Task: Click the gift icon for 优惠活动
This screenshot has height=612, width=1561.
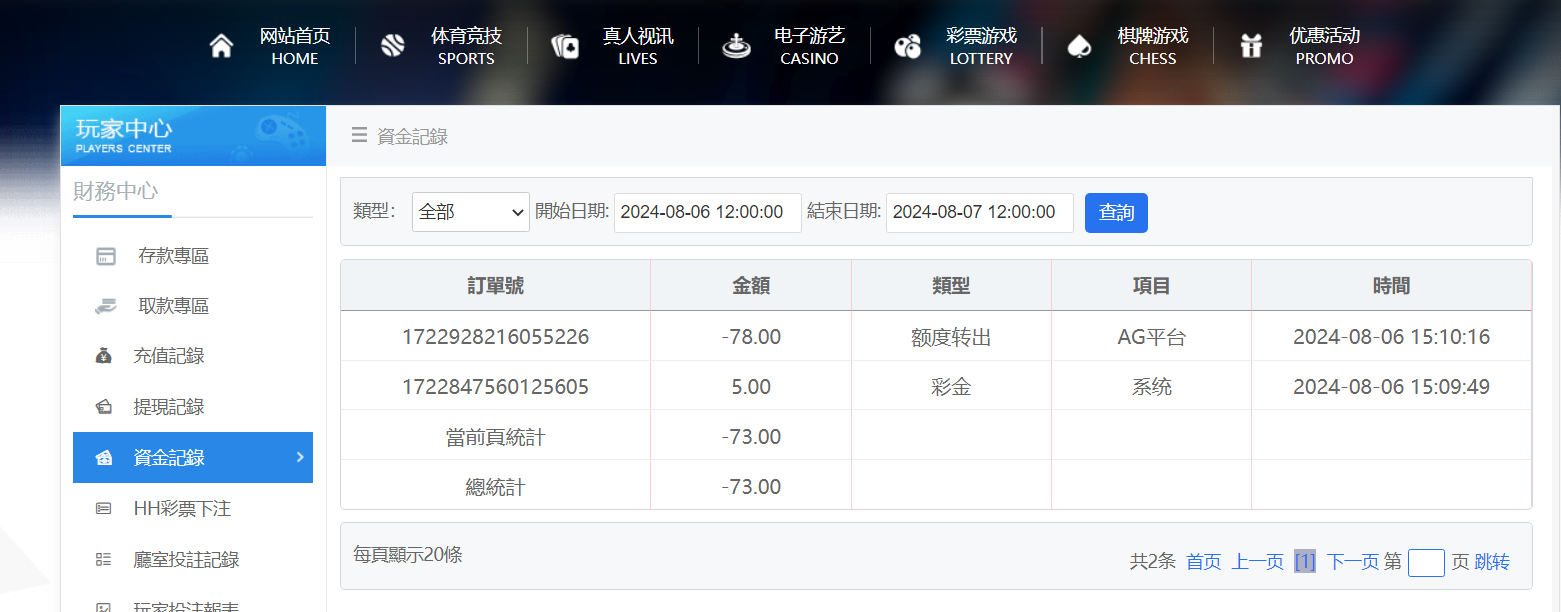Action: 1251,45
